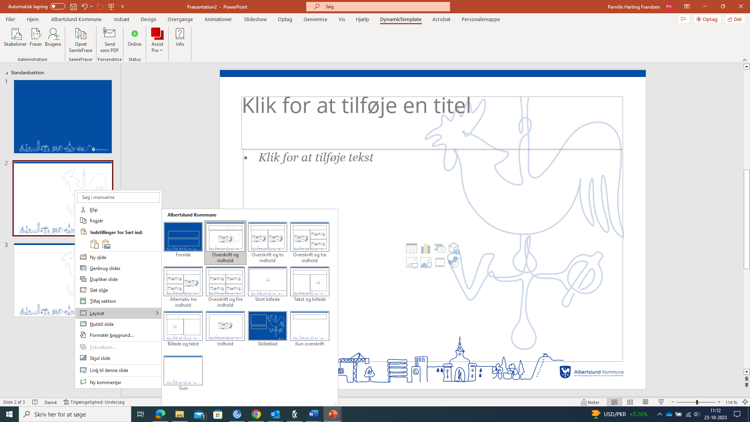The image size is (750, 422).
Task: Switch to the Indsæt tab
Action: pos(121,20)
